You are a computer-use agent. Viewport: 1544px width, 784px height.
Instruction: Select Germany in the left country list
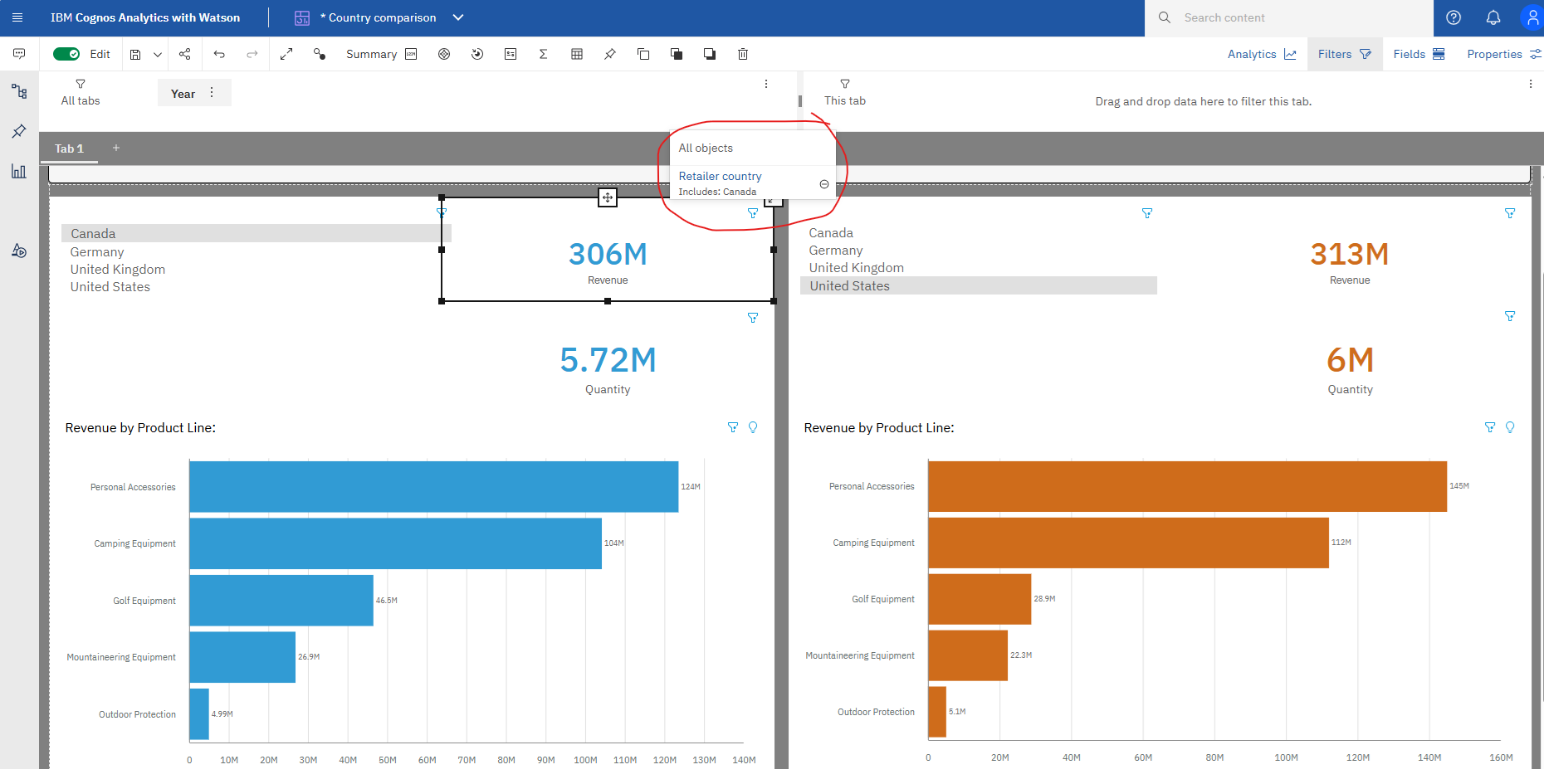tap(97, 252)
